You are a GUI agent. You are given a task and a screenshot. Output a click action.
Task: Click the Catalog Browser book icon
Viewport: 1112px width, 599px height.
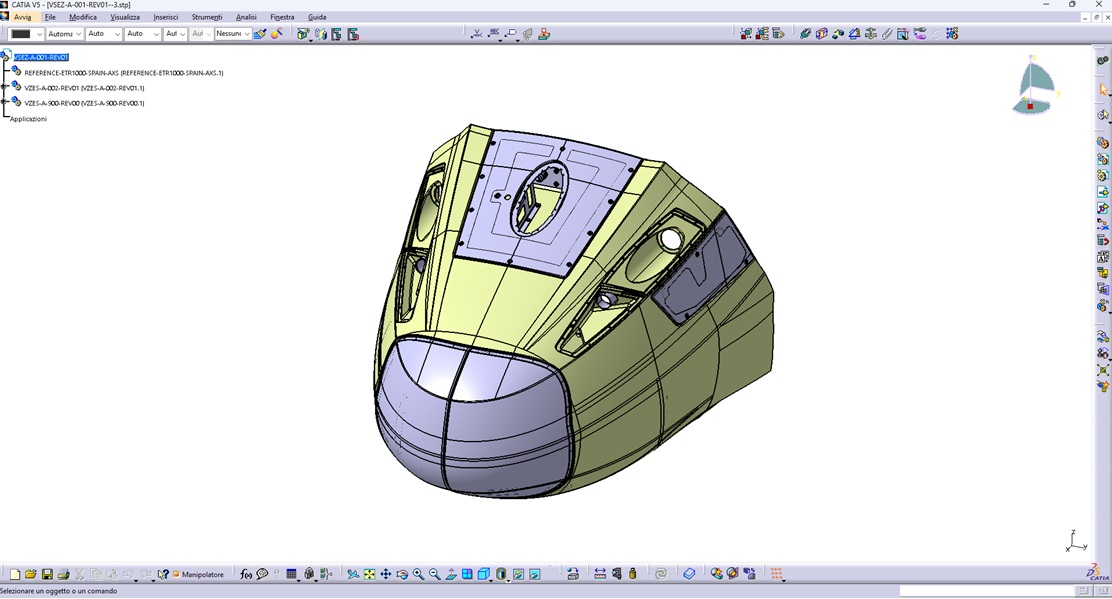coord(689,574)
